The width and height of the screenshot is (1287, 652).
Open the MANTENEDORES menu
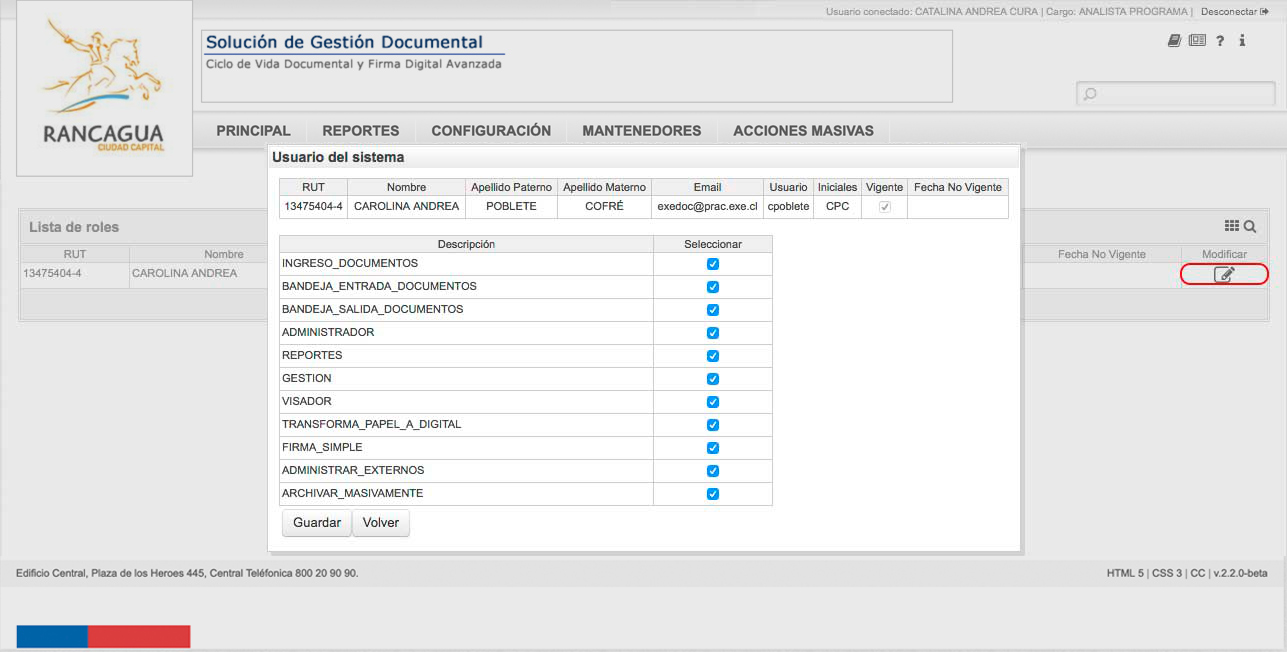click(642, 131)
